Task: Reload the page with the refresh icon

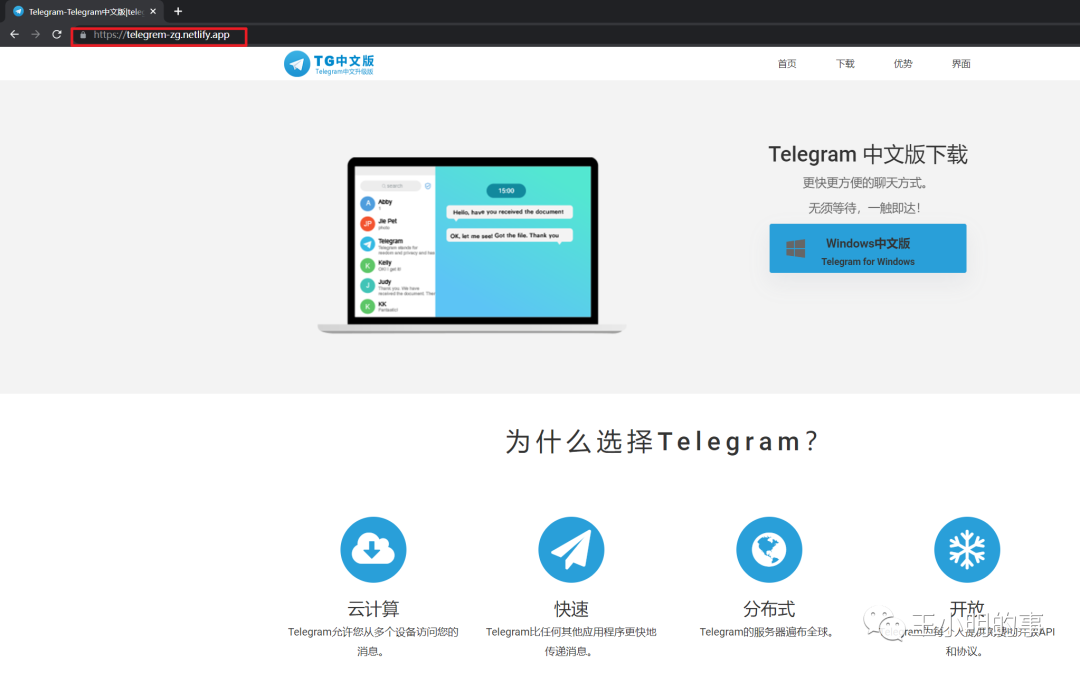Action: point(56,34)
